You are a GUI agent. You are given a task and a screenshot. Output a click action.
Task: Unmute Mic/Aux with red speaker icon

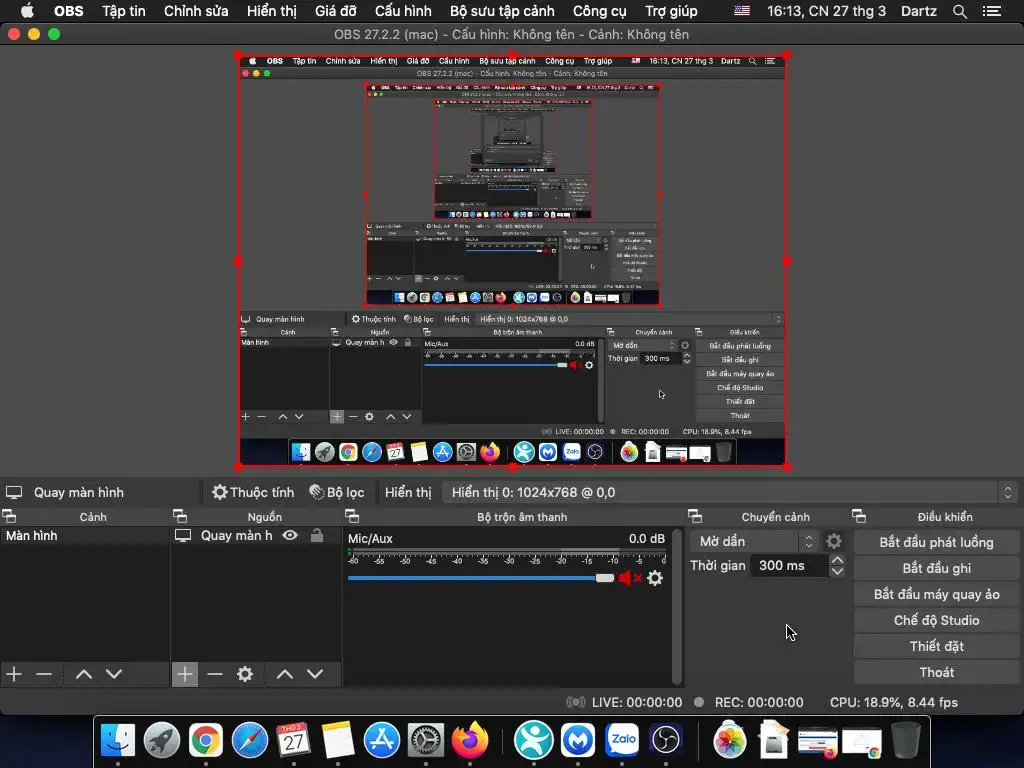(630, 578)
